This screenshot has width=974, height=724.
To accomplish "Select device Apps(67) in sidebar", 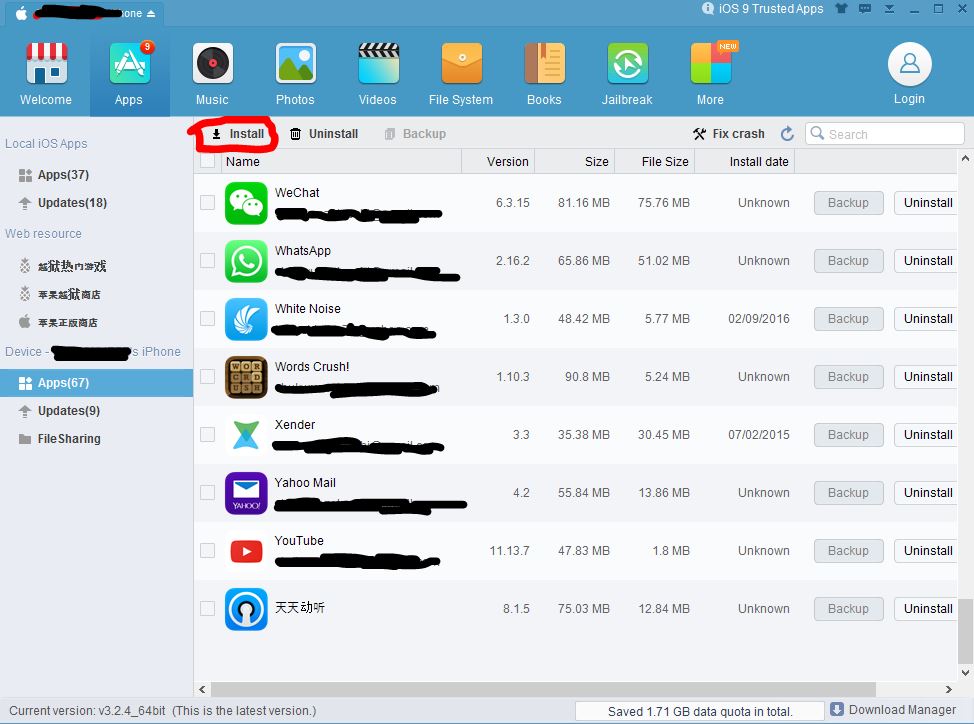I will coord(96,383).
